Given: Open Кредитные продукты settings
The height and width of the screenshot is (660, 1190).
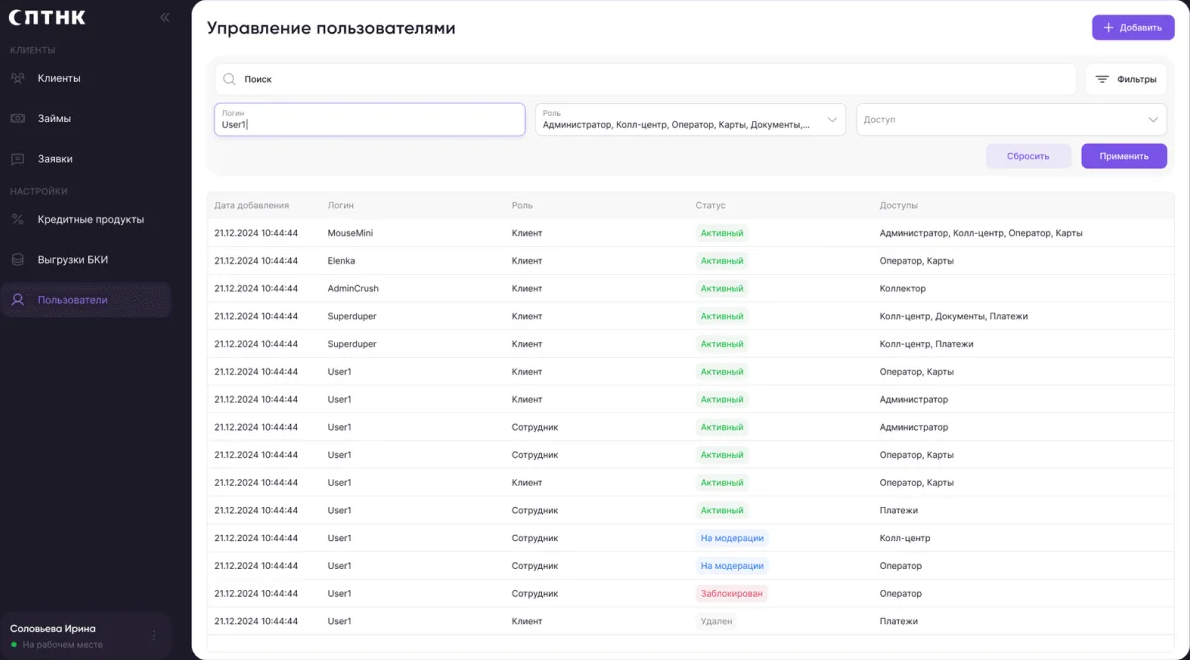Looking at the screenshot, I should (x=86, y=219).
